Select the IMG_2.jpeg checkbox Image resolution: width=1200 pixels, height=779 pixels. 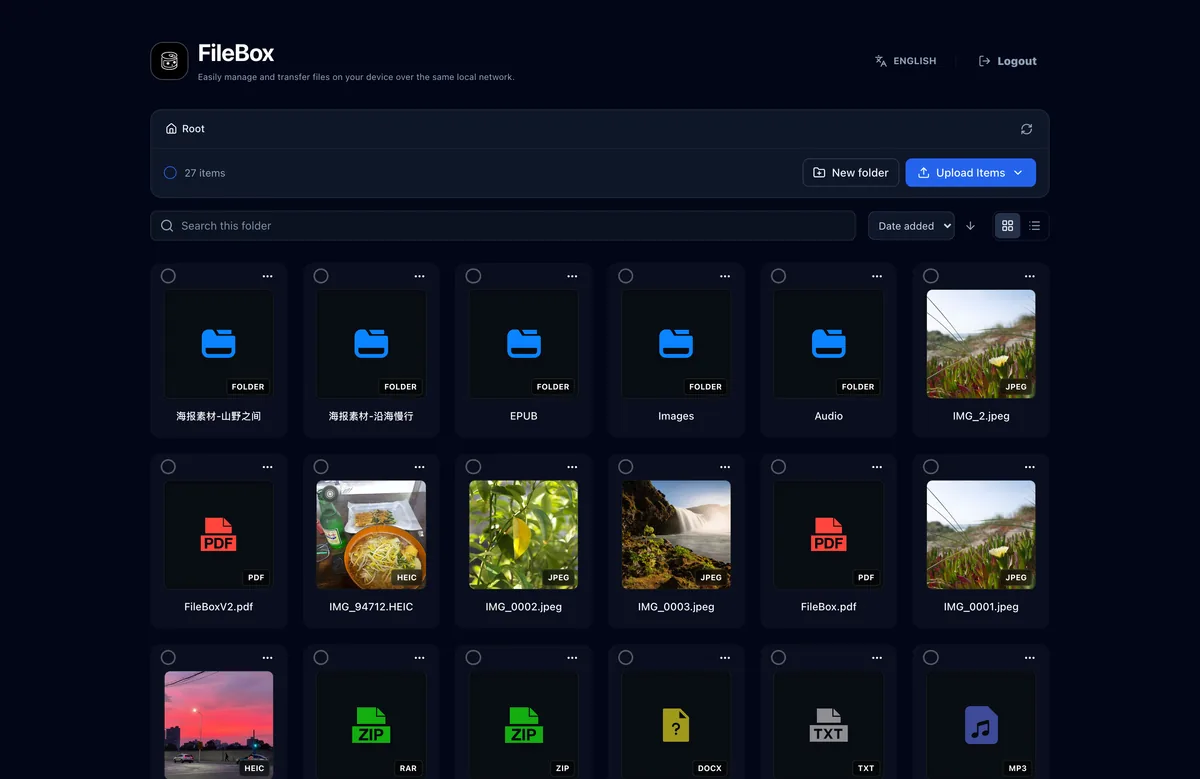coord(931,276)
